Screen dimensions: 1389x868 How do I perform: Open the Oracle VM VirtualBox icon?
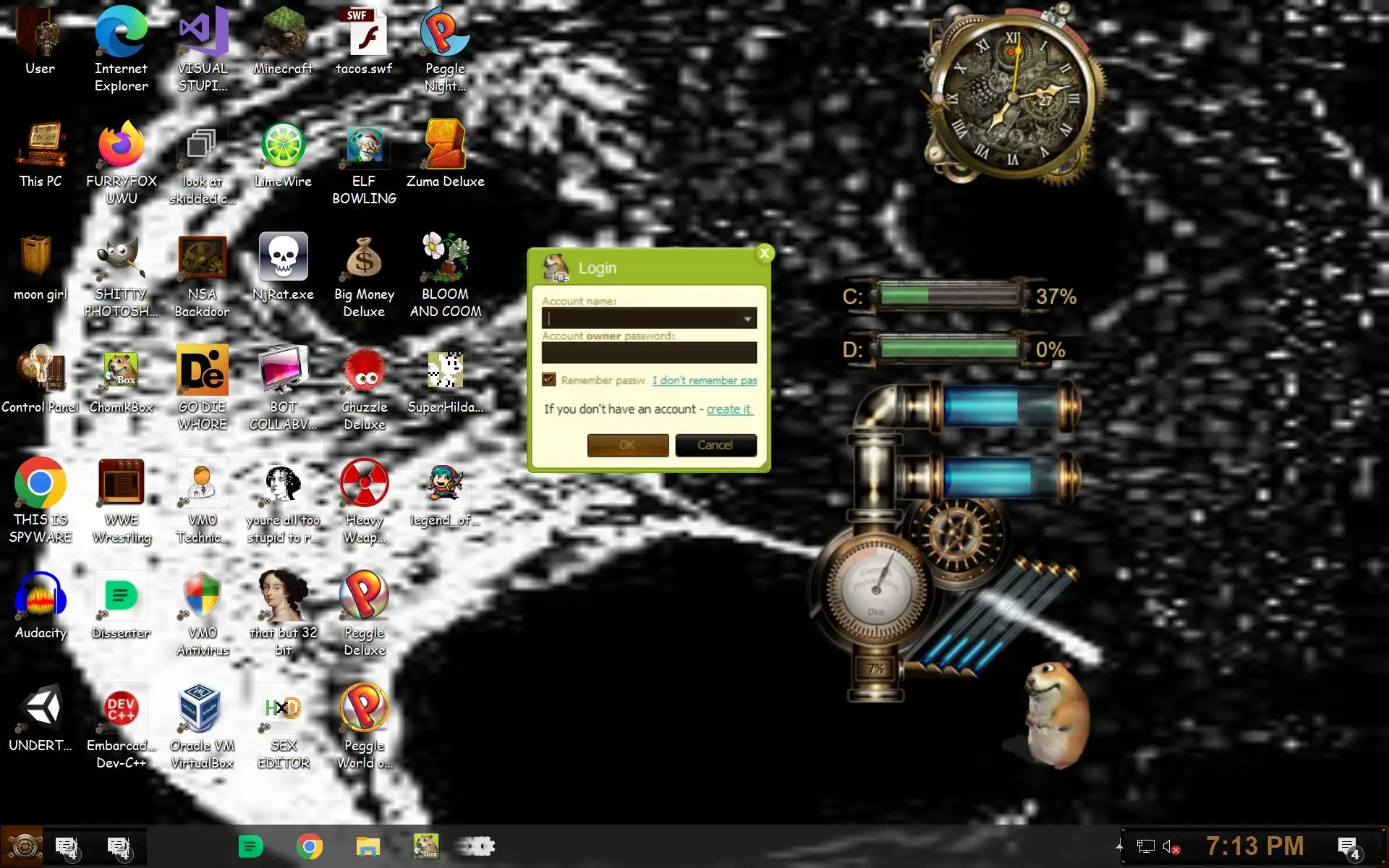click(202, 711)
